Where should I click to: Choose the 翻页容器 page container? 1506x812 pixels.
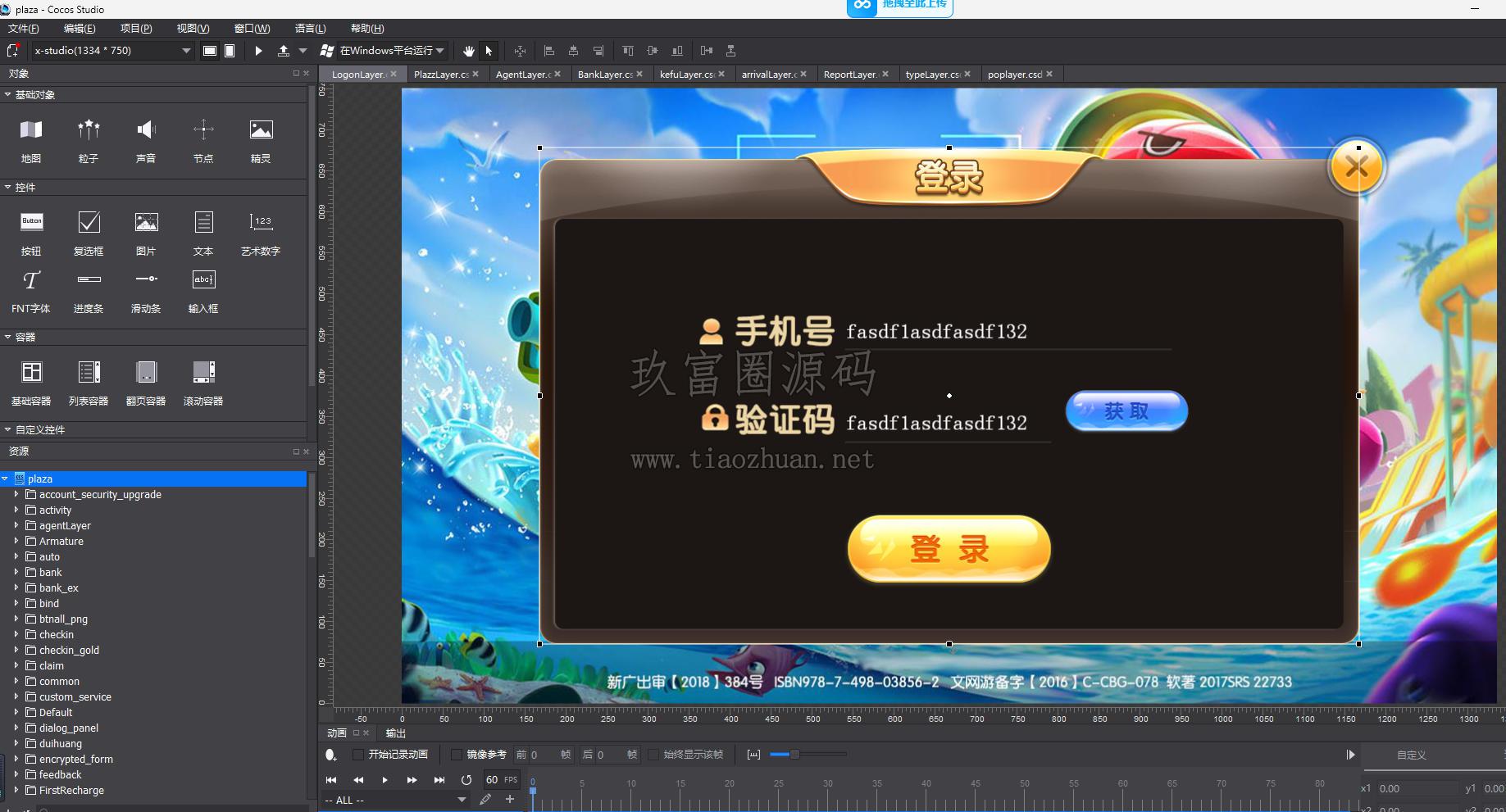pyautogui.click(x=146, y=383)
